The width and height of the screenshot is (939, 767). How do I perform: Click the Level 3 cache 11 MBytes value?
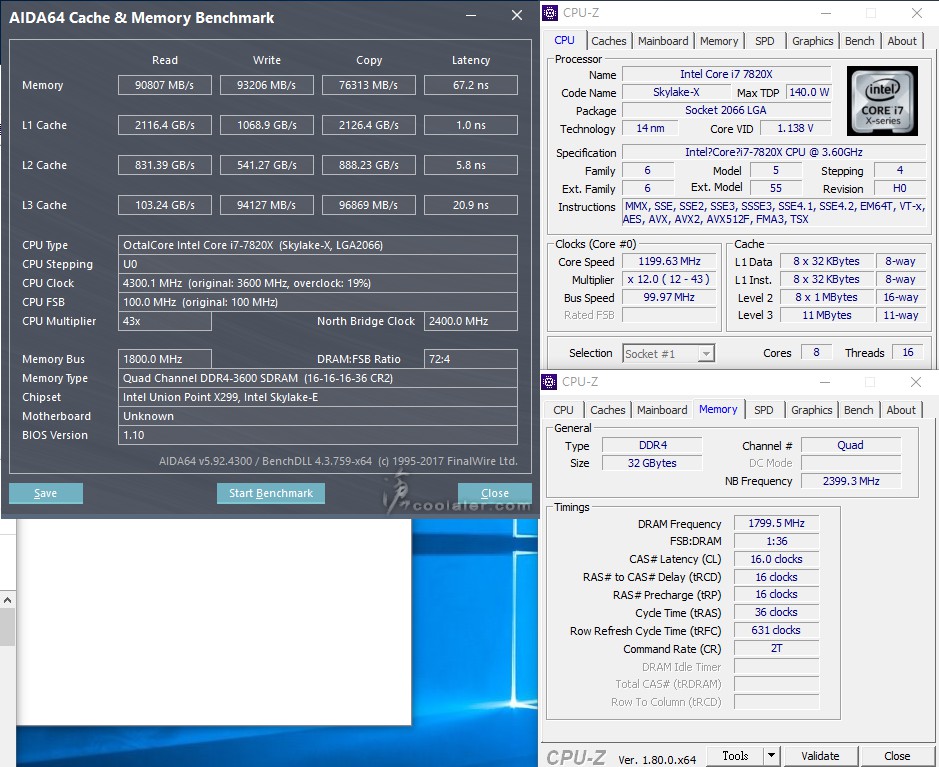coord(826,315)
